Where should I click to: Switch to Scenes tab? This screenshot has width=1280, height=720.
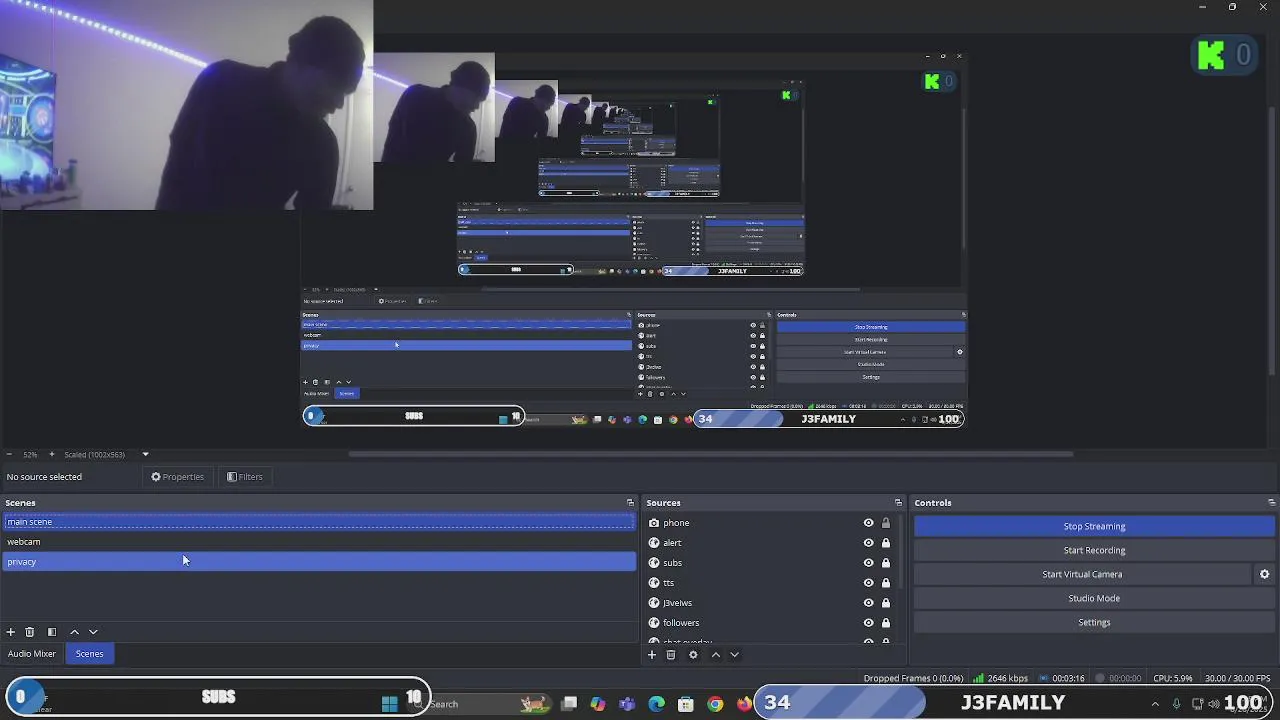[89, 654]
